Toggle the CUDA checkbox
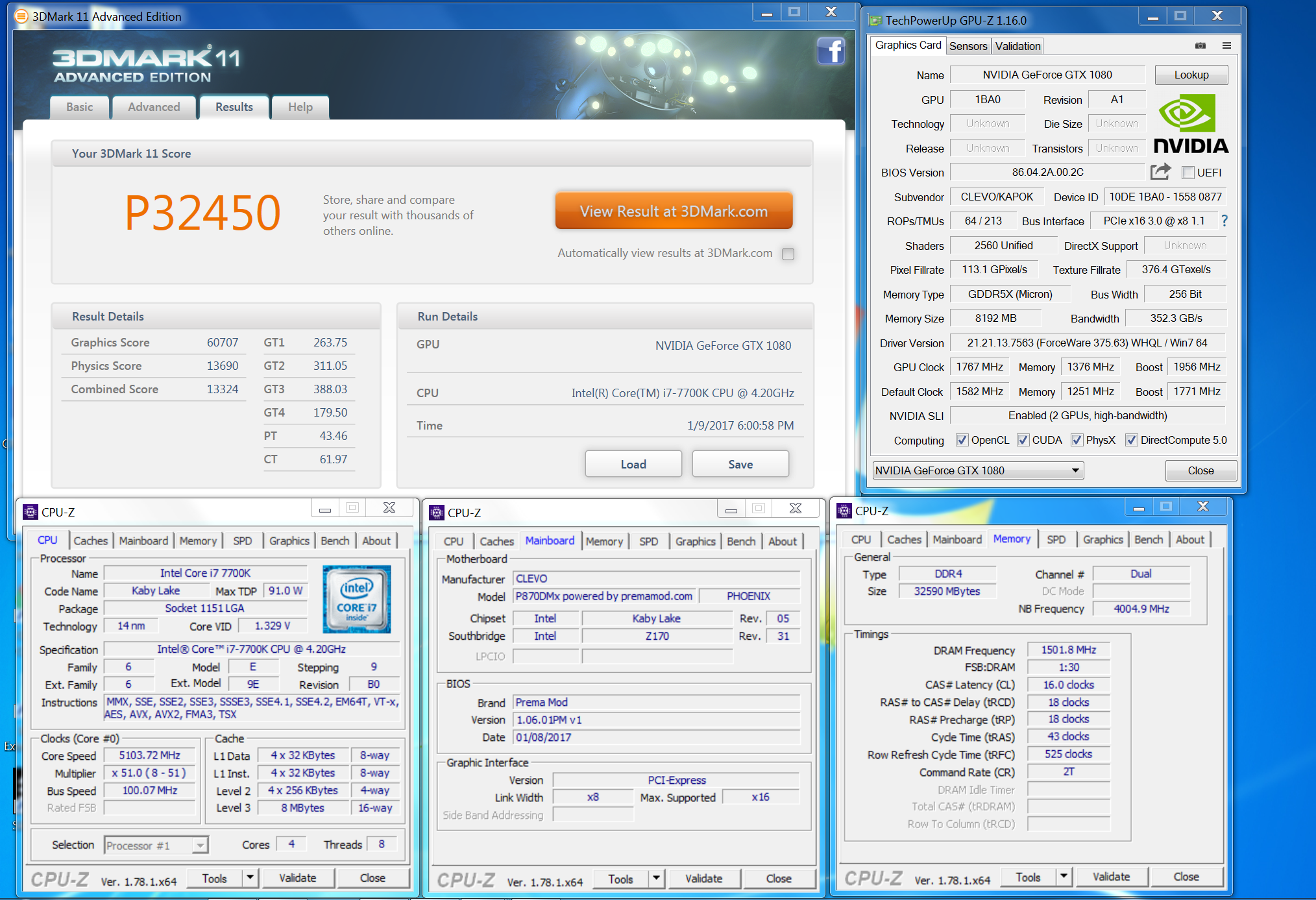This screenshot has width=1316, height=900. [x=1023, y=440]
